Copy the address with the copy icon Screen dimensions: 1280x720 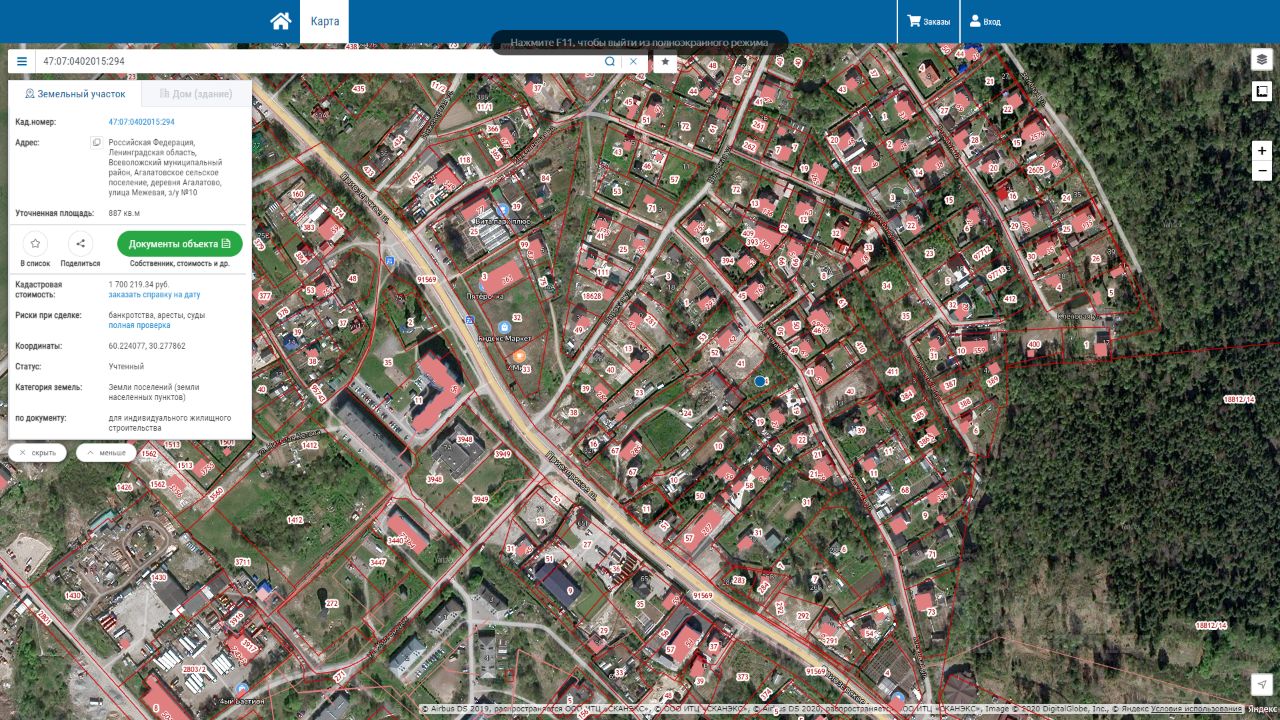coord(97,143)
